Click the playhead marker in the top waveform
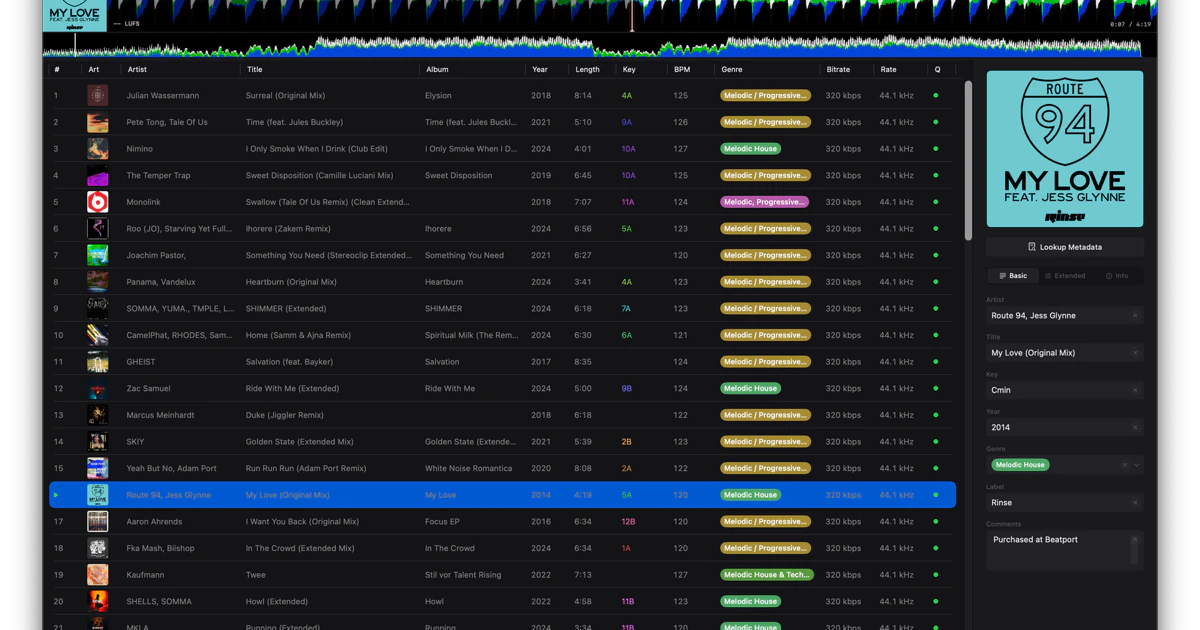 (631, 17)
